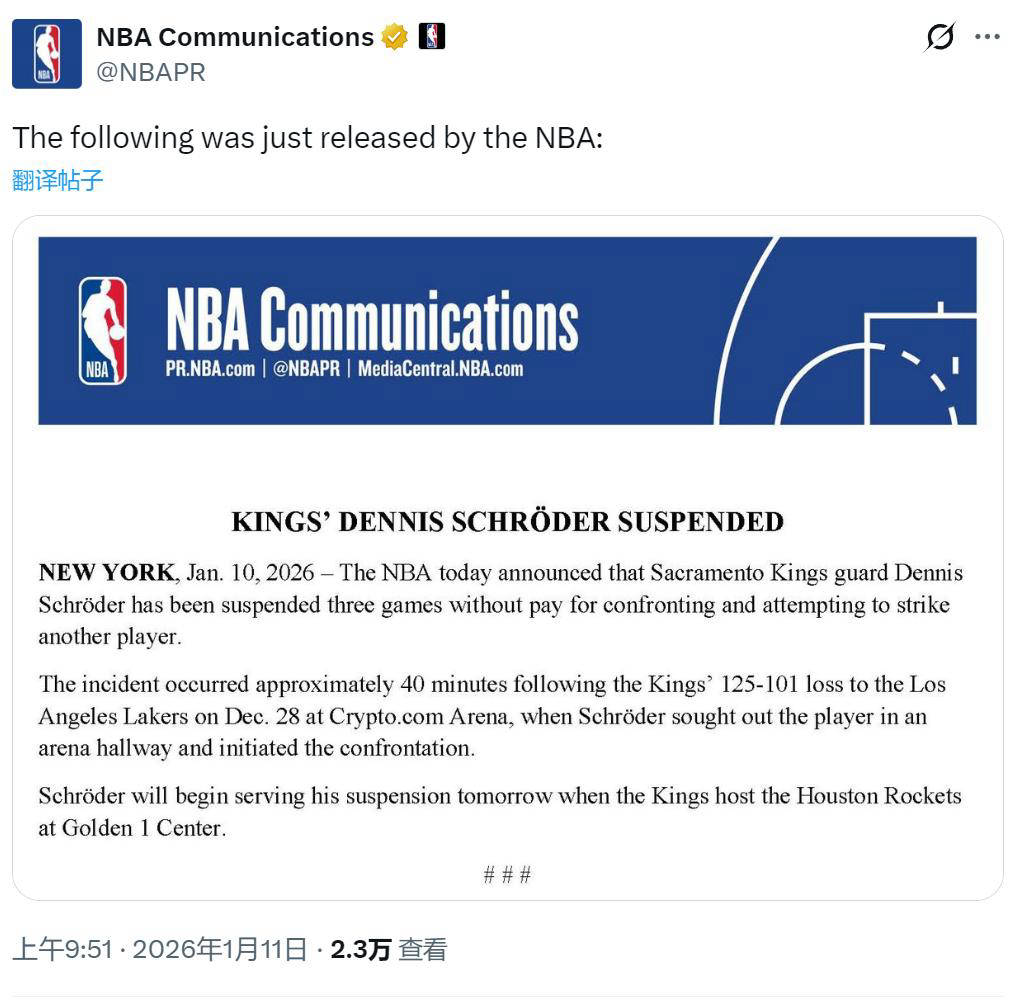Open the 2.3万 查看 view count

coord(389,949)
